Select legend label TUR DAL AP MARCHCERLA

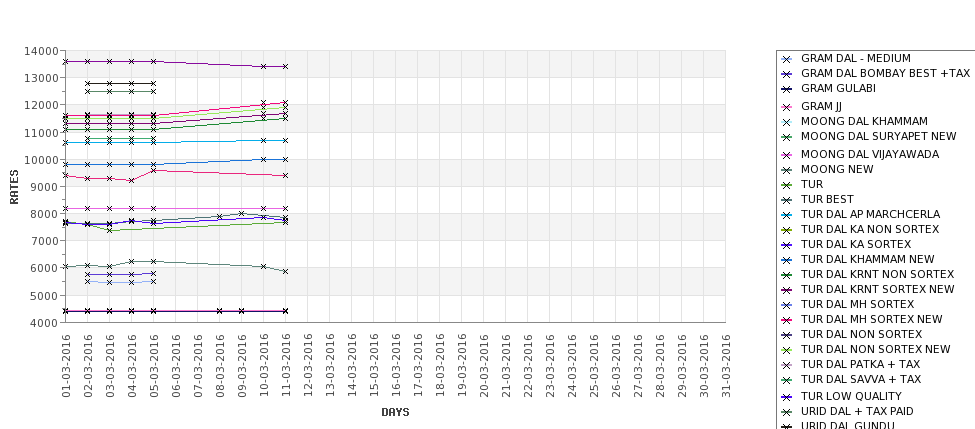(x=871, y=214)
